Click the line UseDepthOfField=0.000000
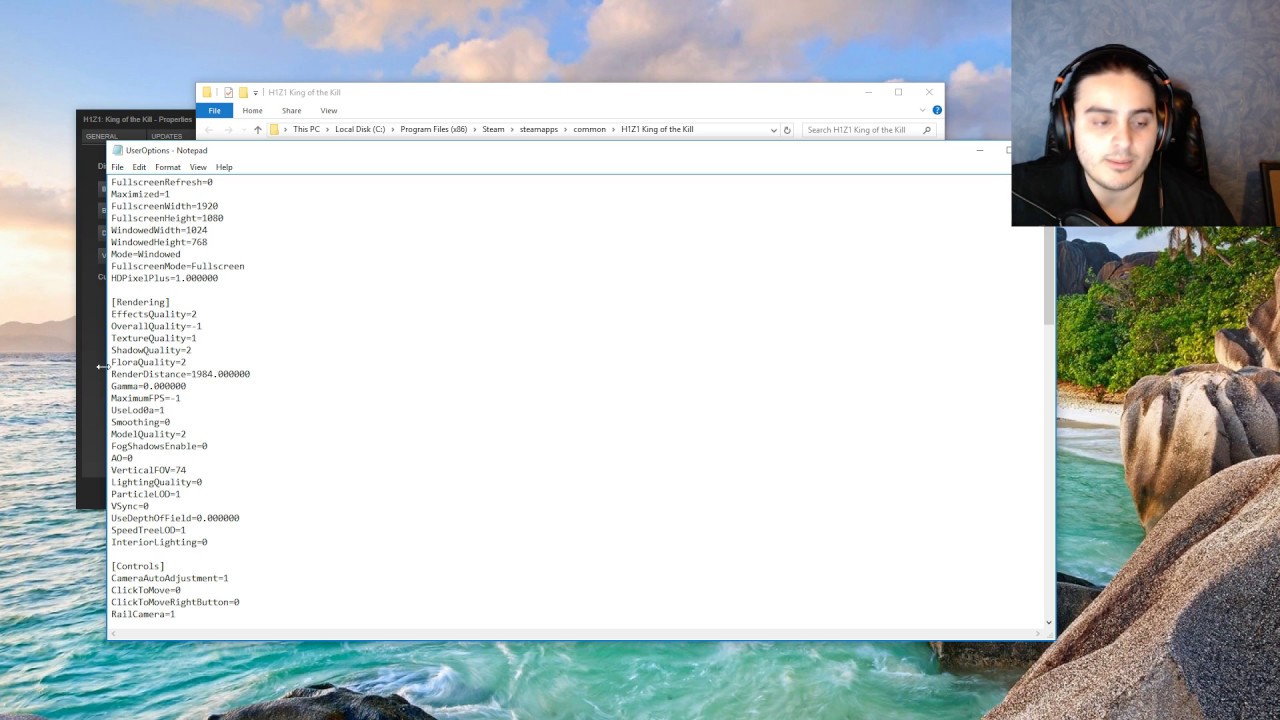Image resolution: width=1280 pixels, height=720 pixels. coord(175,518)
